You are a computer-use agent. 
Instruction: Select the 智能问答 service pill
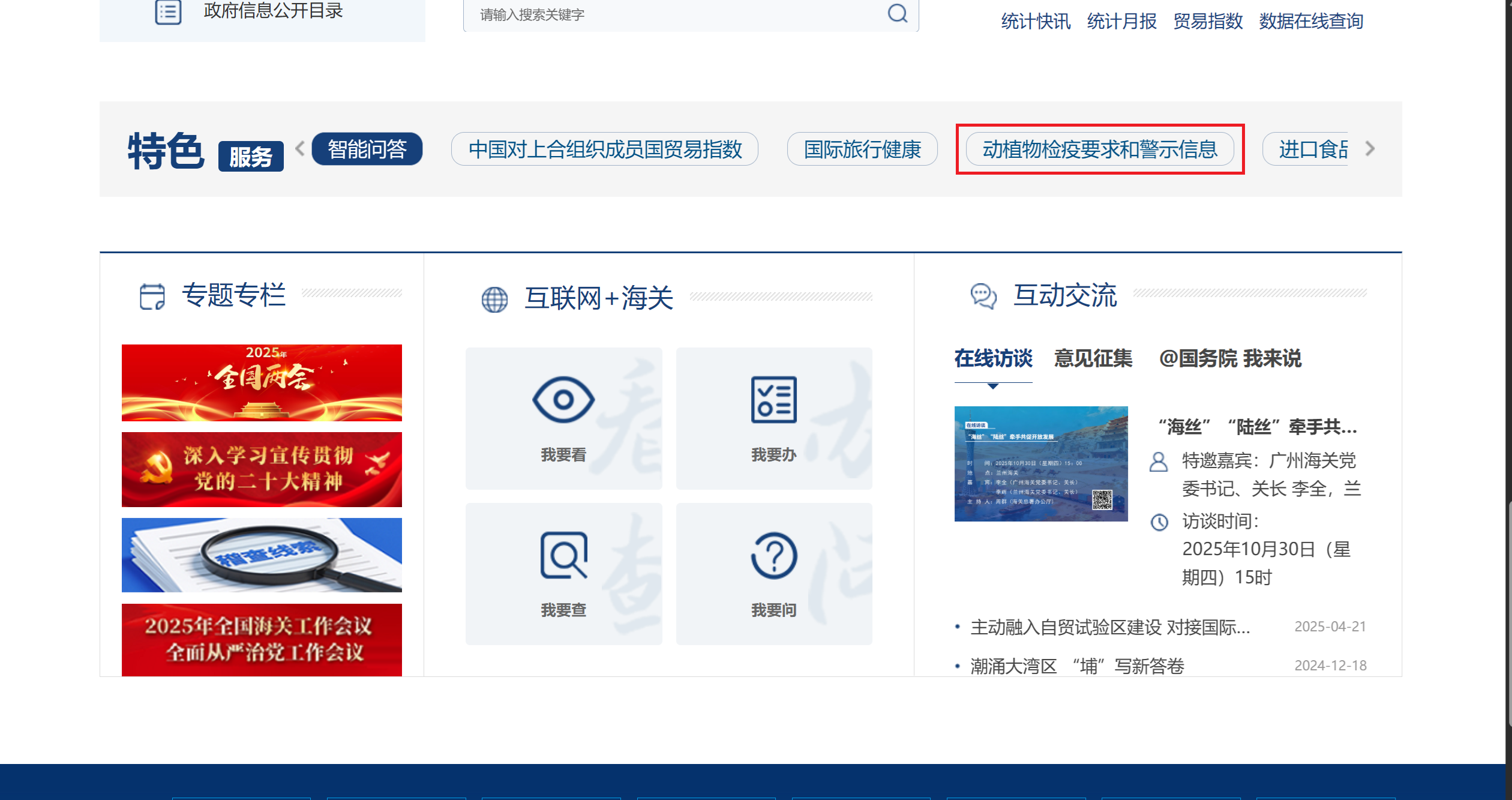point(367,149)
